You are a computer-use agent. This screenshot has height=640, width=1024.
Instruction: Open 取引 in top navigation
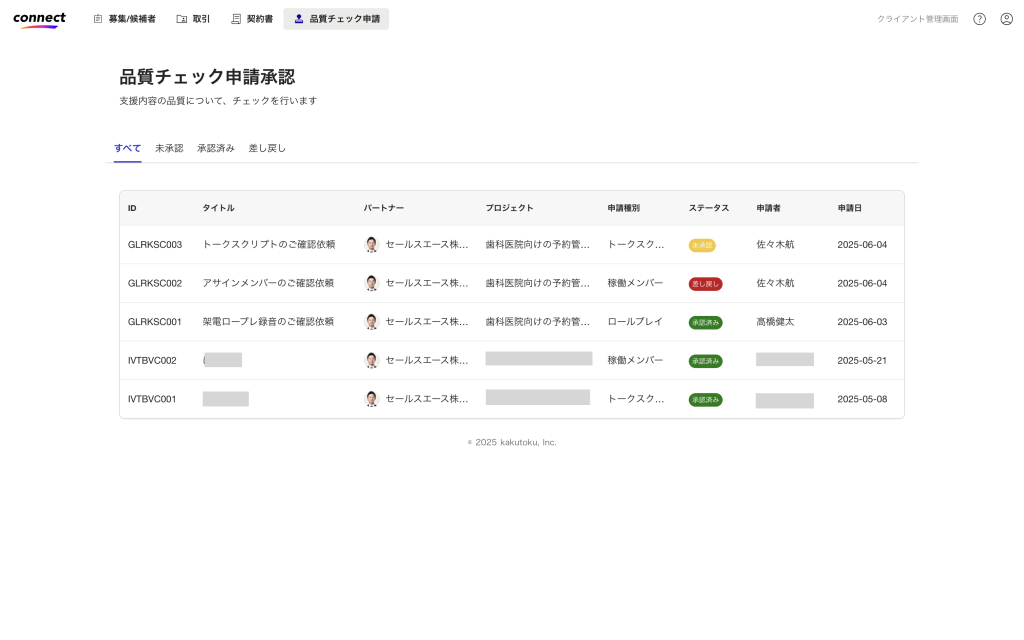[193, 19]
